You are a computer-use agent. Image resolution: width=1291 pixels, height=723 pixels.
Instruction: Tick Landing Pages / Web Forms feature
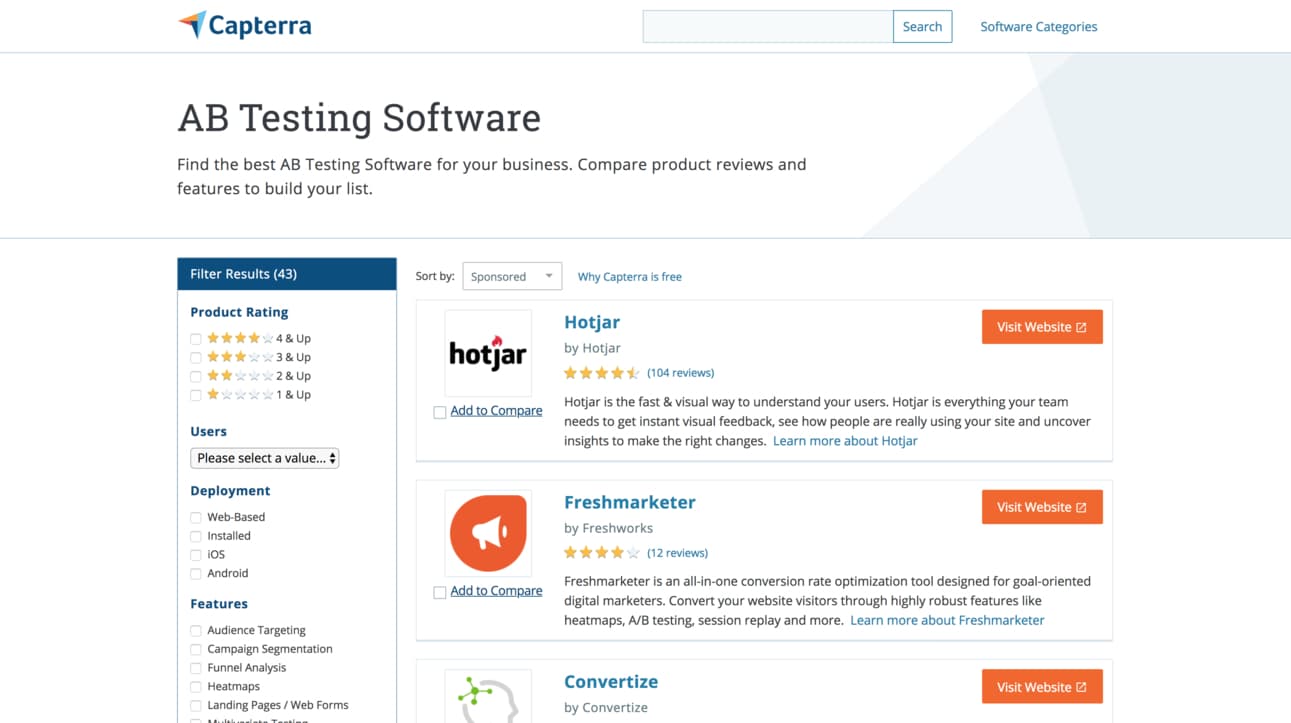[196, 706]
